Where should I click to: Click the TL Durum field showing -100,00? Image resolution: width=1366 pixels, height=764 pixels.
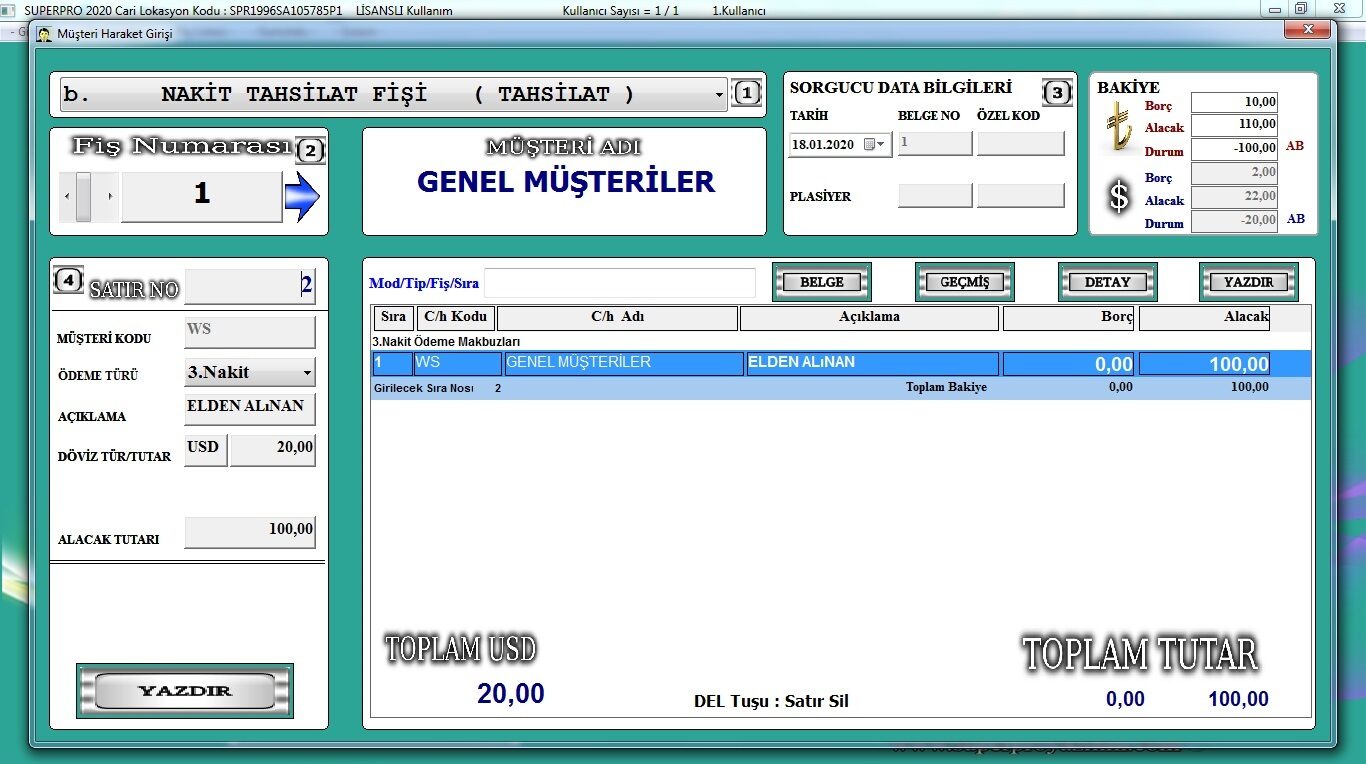coord(1234,149)
